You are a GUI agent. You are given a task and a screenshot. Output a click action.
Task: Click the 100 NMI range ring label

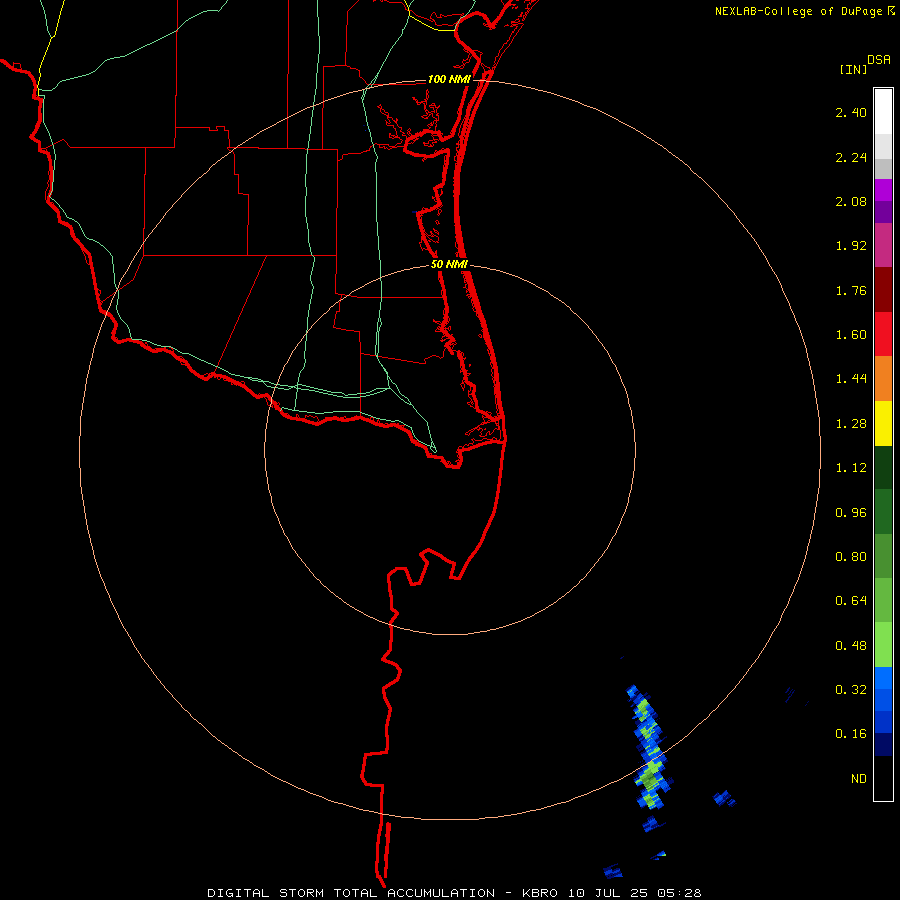coord(449,79)
